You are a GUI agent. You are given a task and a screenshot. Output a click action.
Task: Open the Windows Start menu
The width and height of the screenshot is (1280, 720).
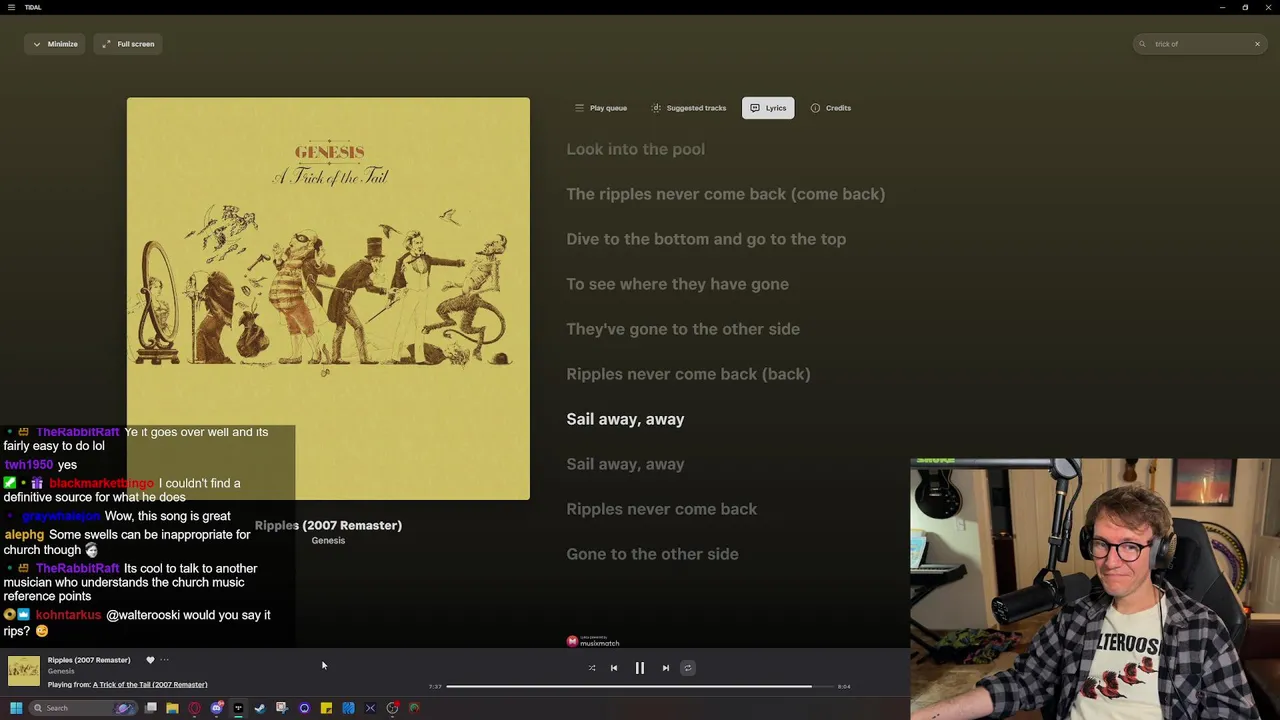(16, 708)
